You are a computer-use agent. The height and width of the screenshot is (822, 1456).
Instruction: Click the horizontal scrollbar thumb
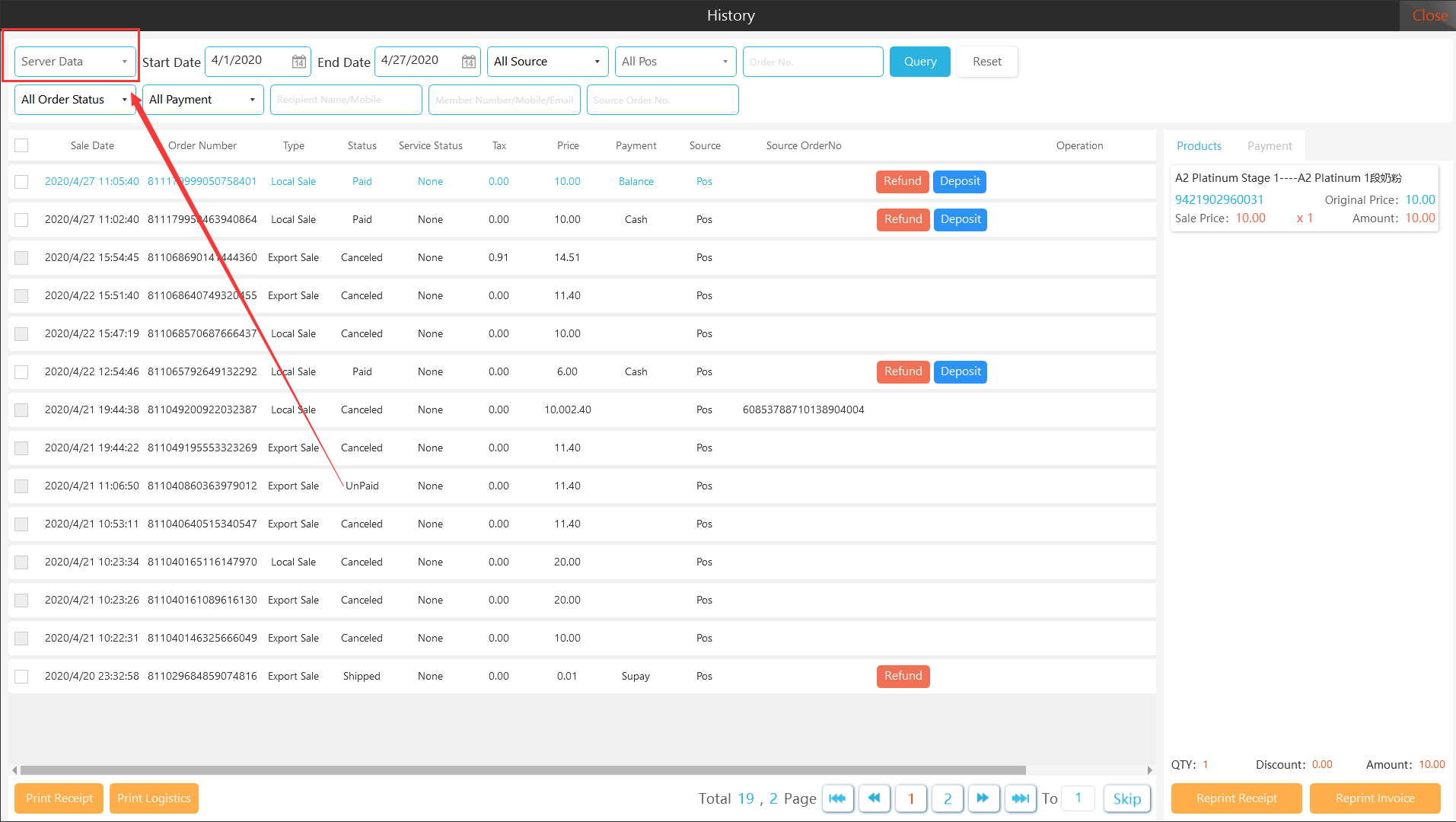click(x=523, y=770)
